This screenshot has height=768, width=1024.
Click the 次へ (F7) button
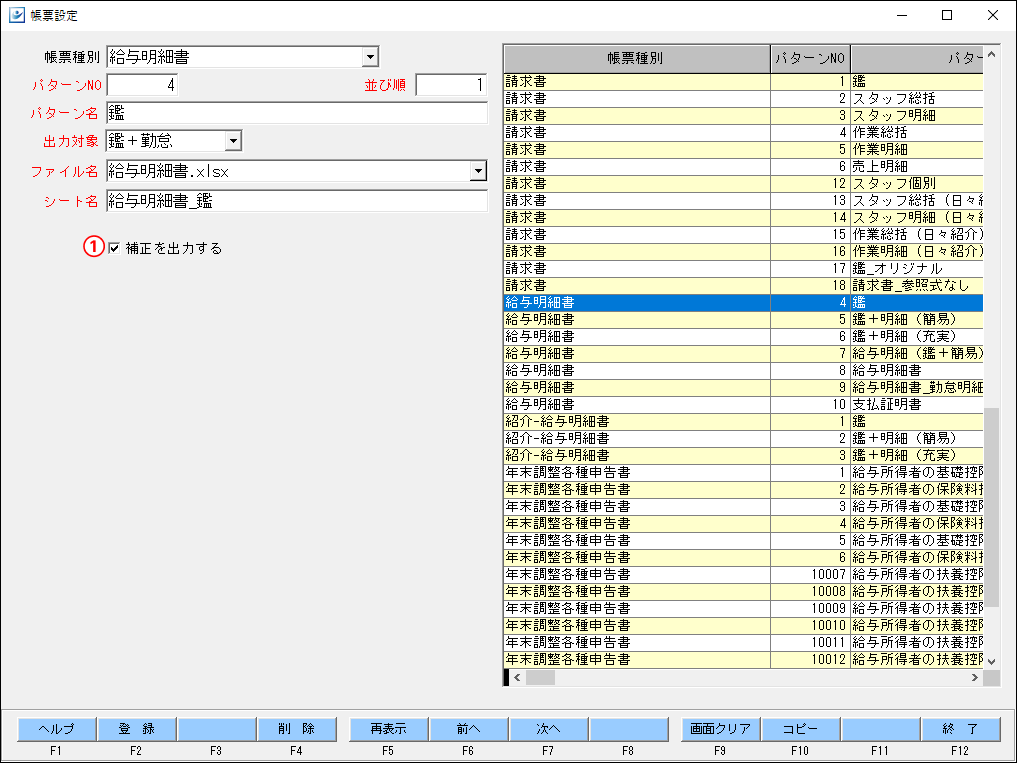click(x=546, y=729)
